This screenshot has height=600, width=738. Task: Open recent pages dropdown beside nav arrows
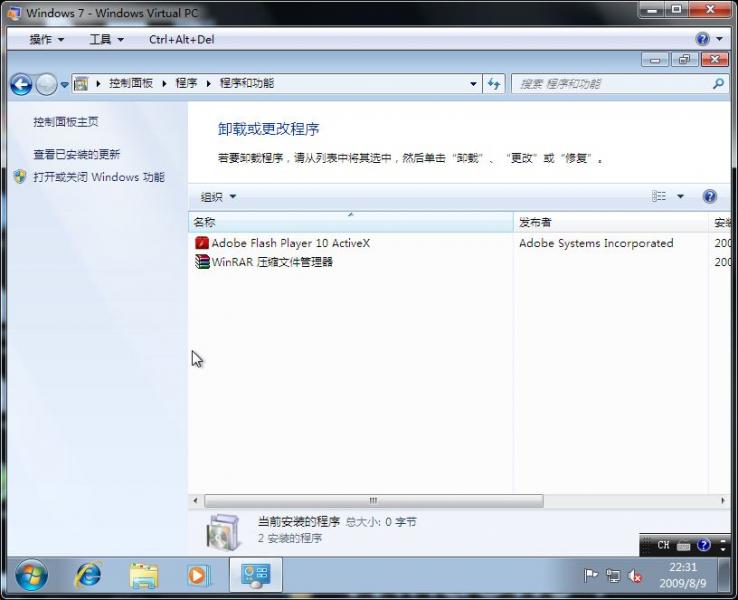(x=64, y=85)
